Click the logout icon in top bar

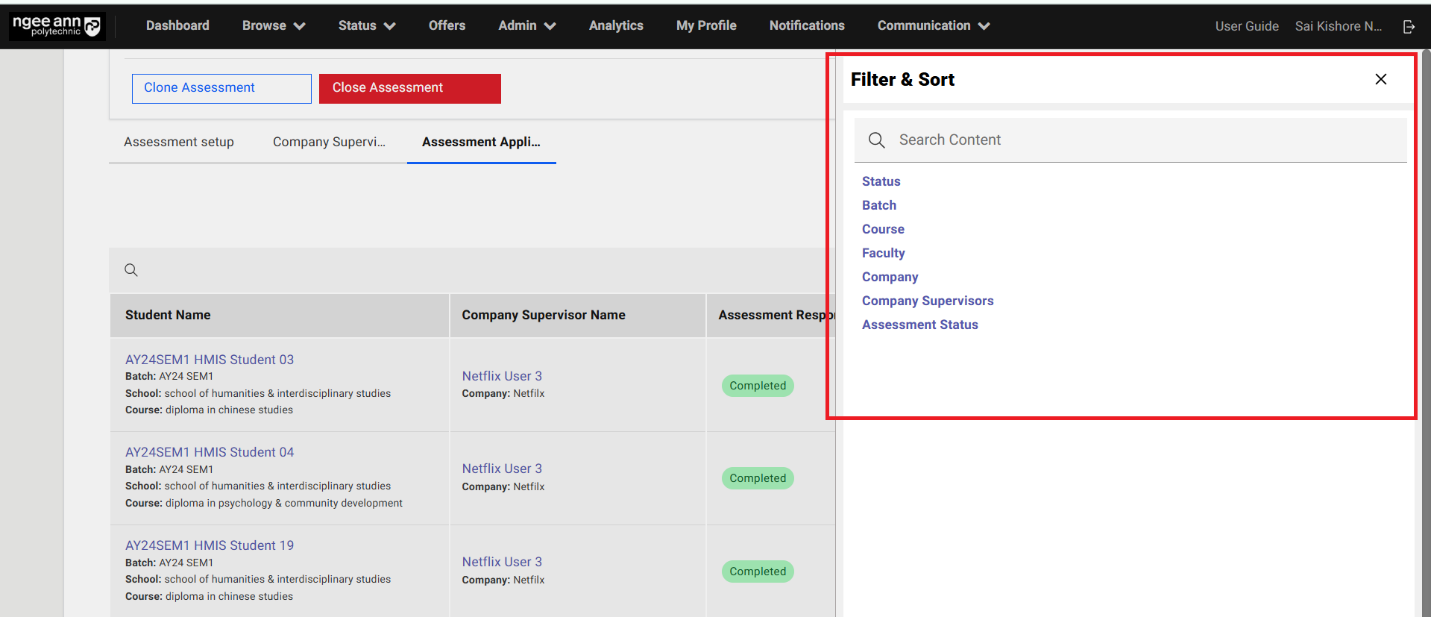tap(1409, 26)
